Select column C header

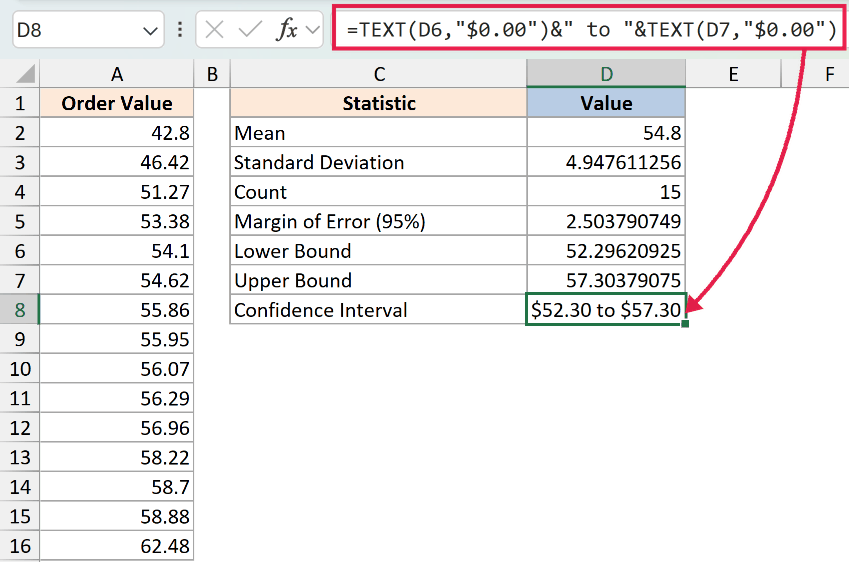click(378, 74)
